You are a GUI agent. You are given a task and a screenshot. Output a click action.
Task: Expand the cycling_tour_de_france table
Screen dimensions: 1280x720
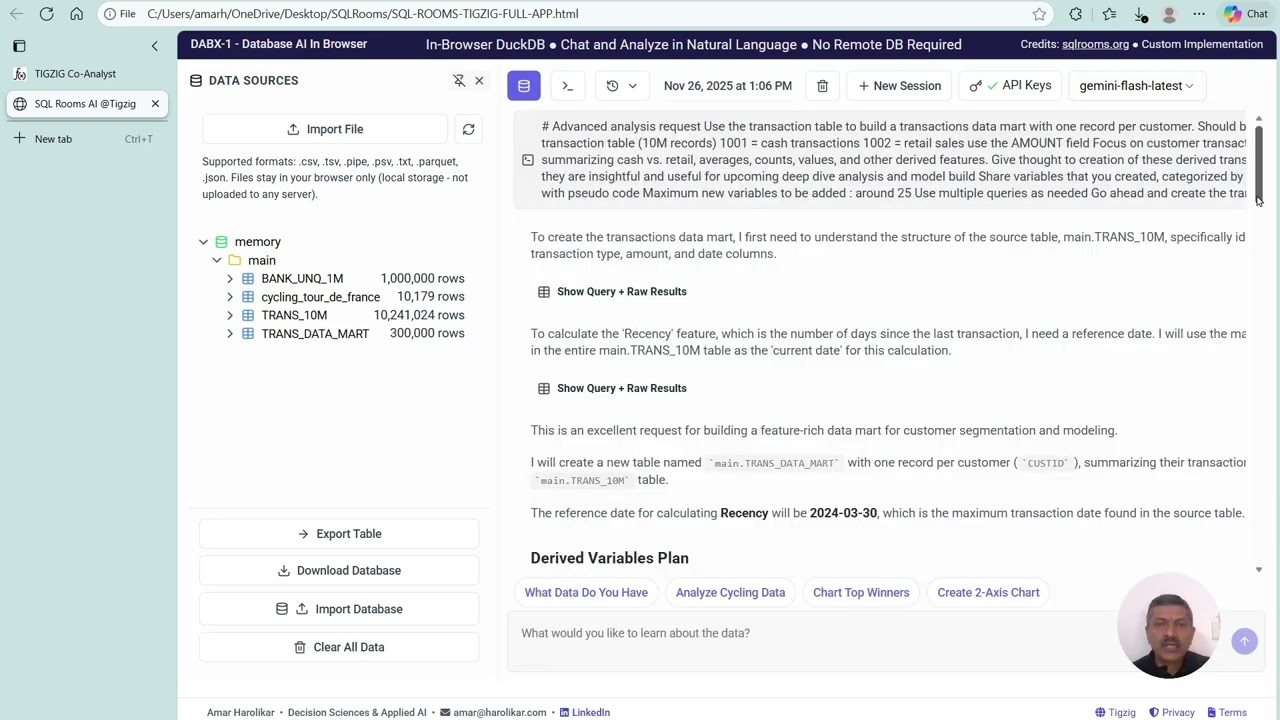coord(230,297)
